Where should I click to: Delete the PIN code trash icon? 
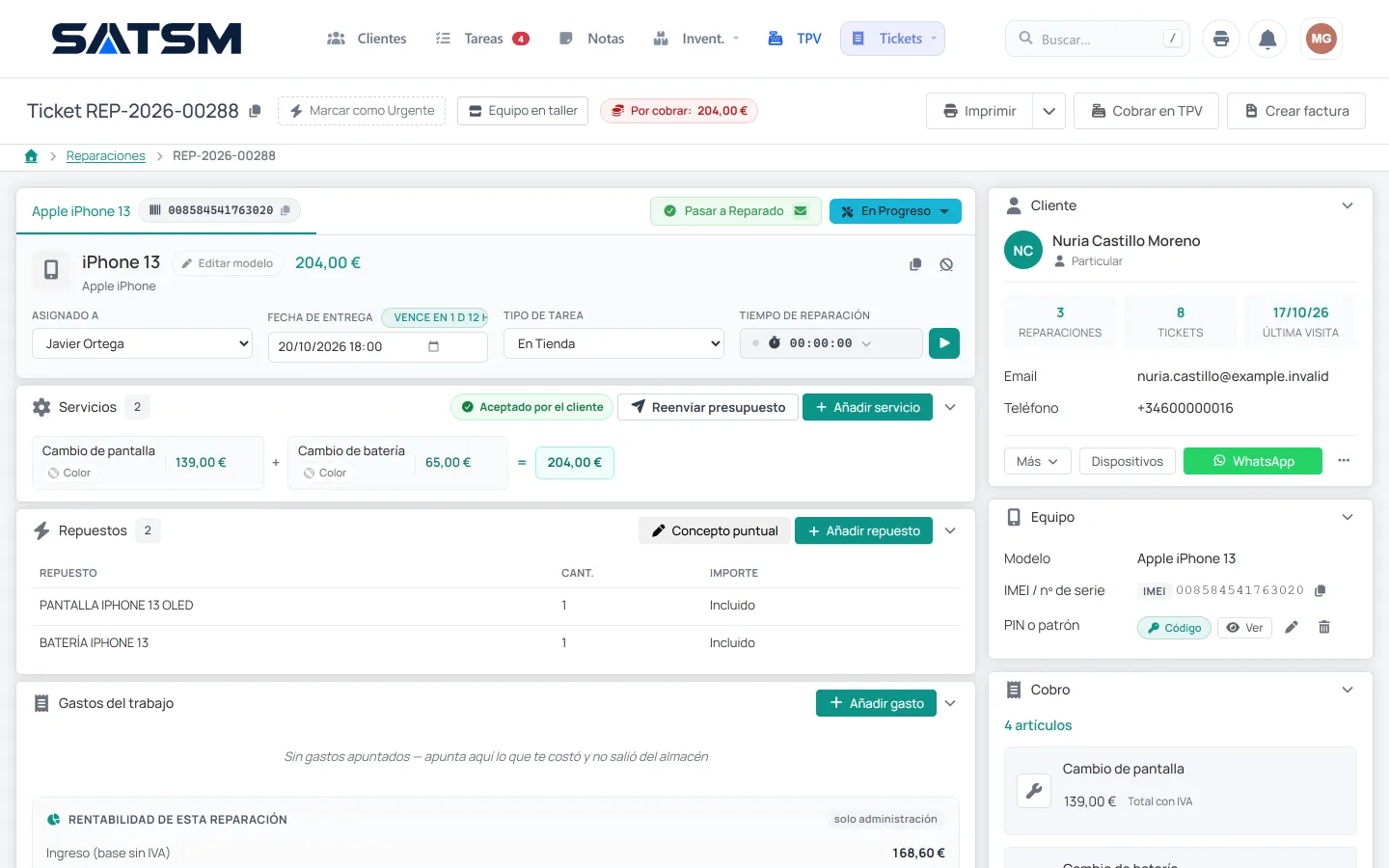pyautogui.click(x=1324, y=627)
